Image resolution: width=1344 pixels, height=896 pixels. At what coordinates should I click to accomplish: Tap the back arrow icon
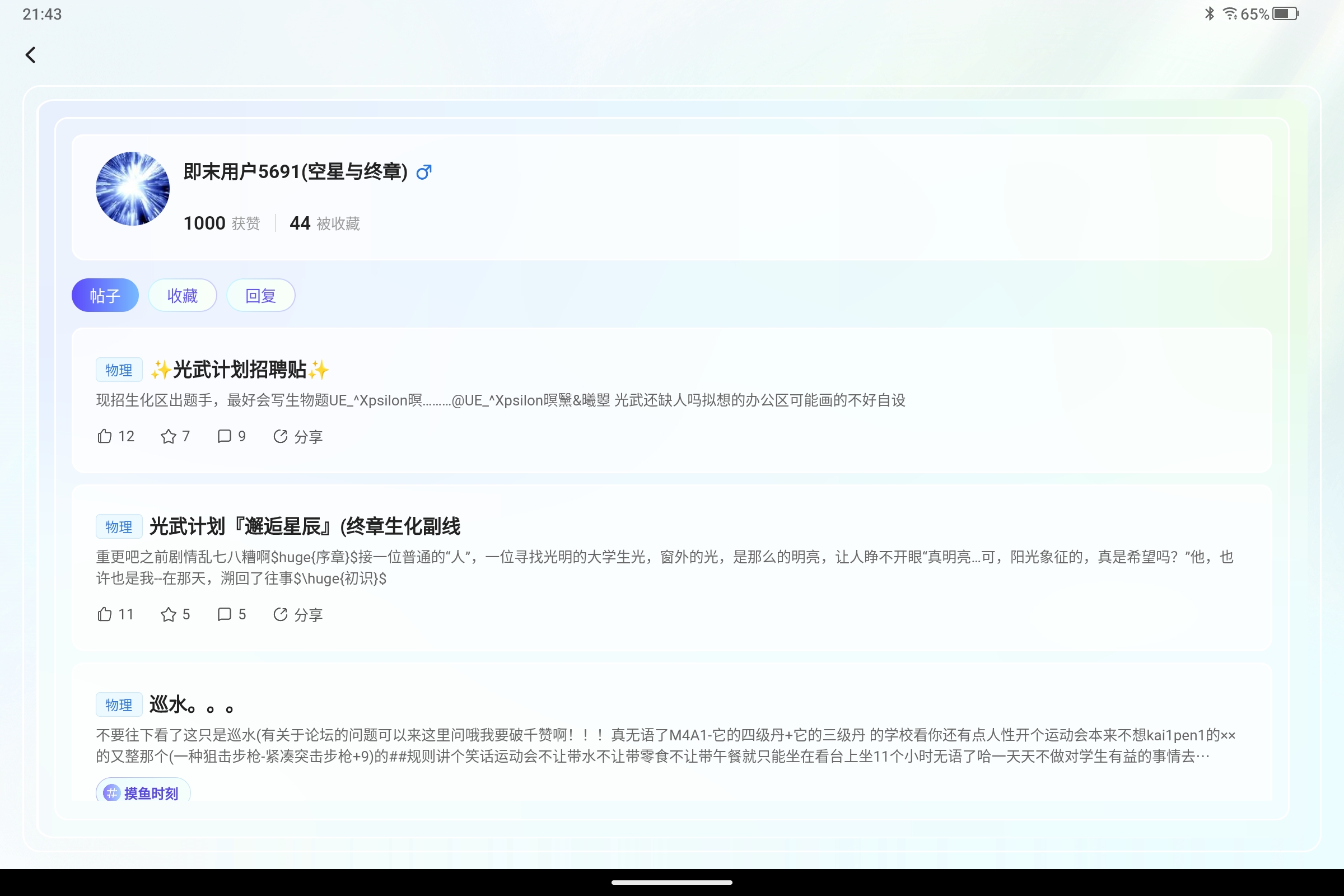coord(31,55)
